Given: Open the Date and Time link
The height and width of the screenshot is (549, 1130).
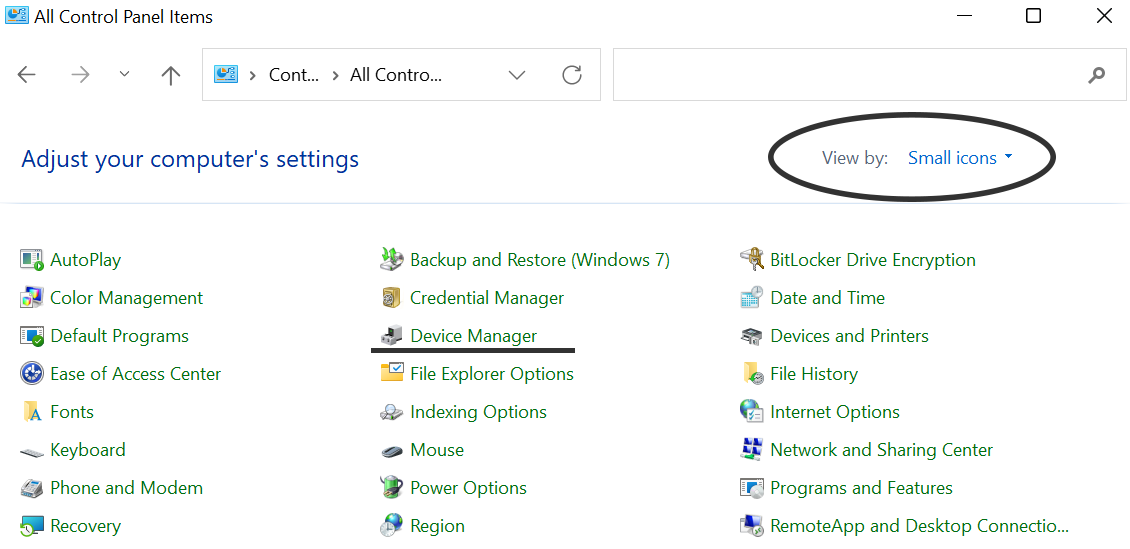Looking at the screenshot, I should pos(827,298).
